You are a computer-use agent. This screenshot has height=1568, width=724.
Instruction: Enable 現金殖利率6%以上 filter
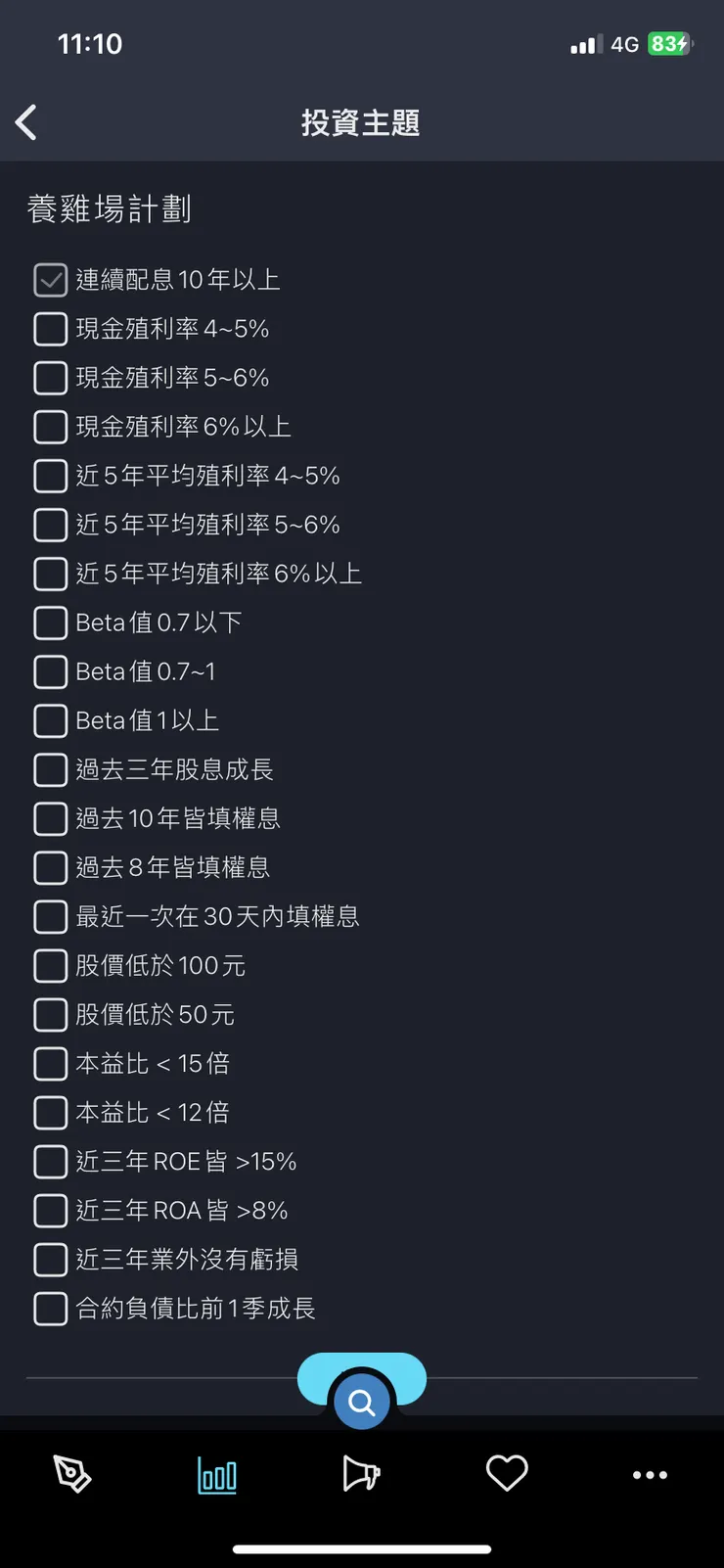pyautogui.click(x=50, y=426)
